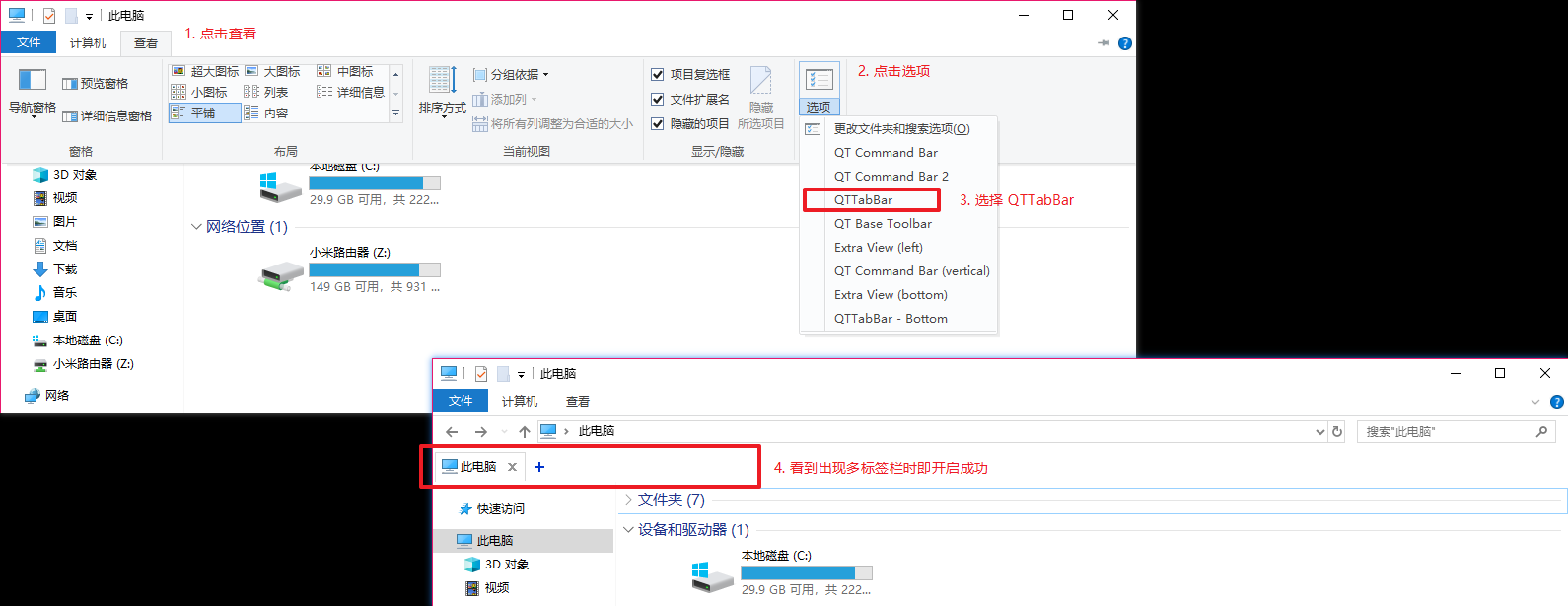Close the This PC tab in QTTabBar
Screen dimensions: 1568x606
(x=512, y=467)
